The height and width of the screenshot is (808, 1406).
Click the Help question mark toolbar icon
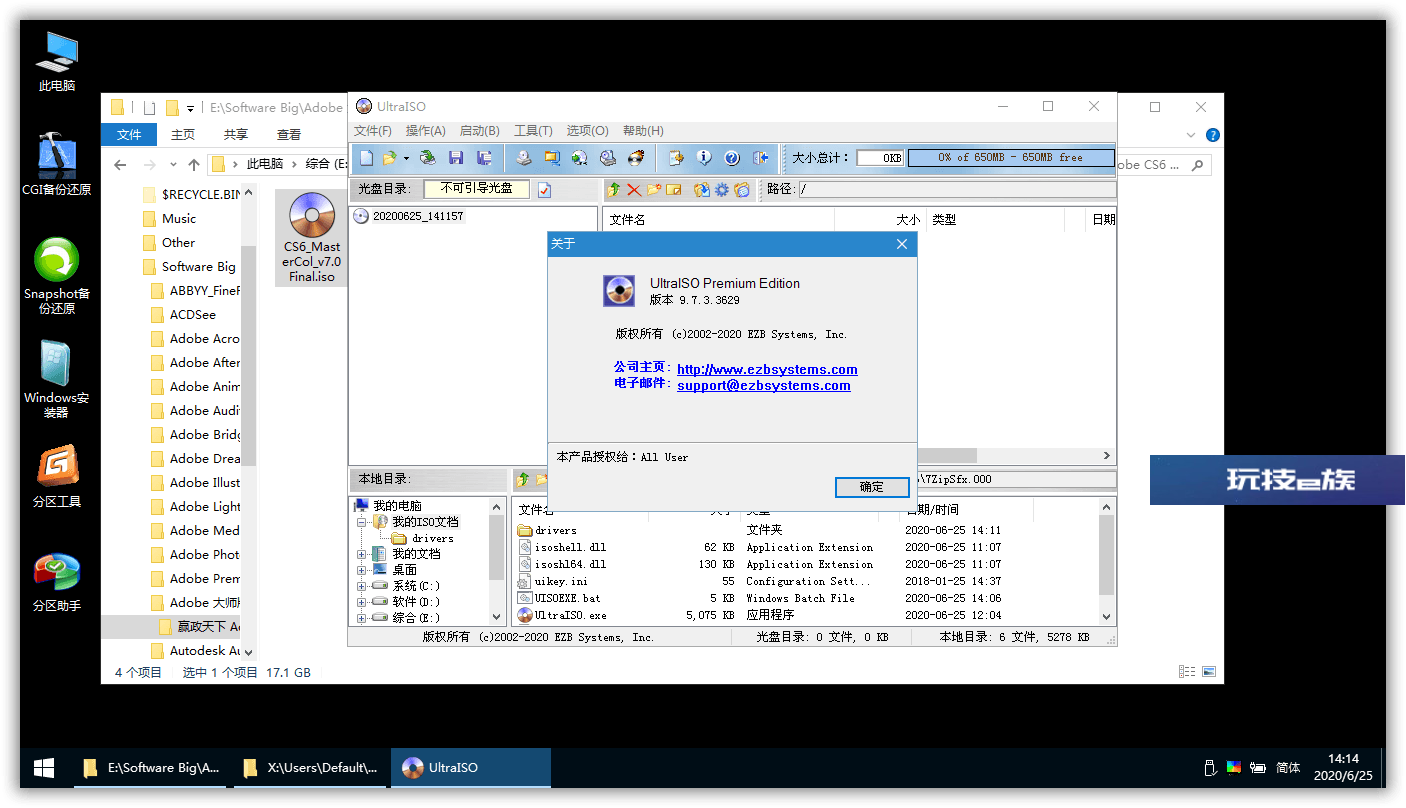[x=732, y=157]
